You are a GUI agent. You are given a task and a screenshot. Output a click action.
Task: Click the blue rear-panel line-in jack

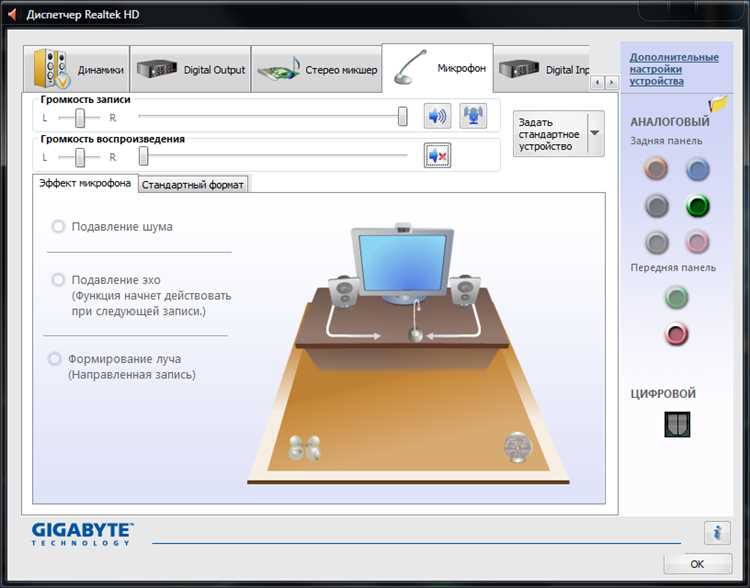pos(697,169)
